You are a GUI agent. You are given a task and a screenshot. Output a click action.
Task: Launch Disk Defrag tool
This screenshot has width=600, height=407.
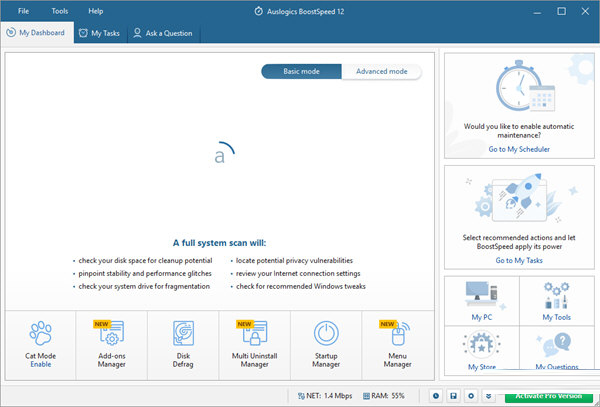[183, 333]
